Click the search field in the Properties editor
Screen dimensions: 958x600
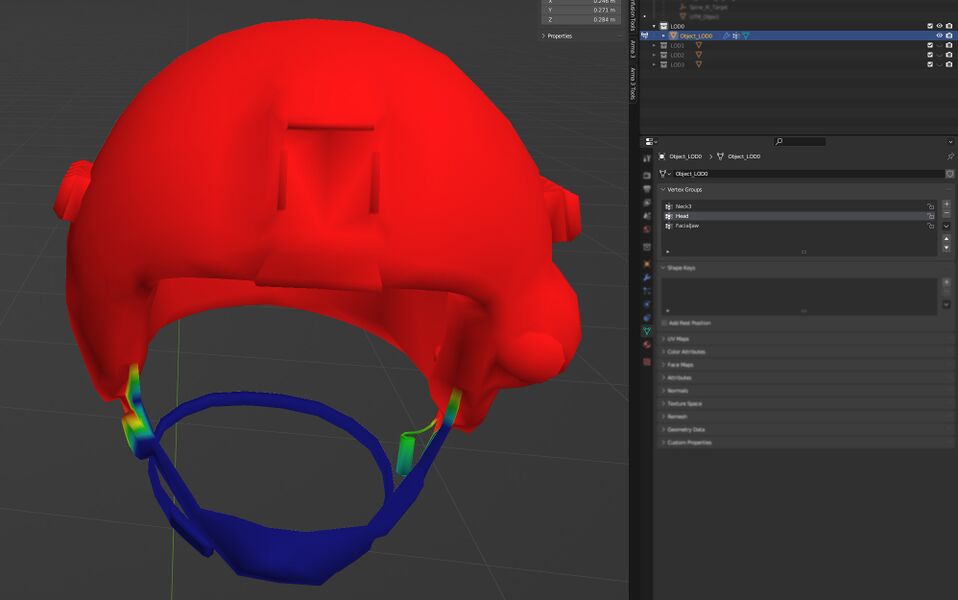(x=801, y=140)
